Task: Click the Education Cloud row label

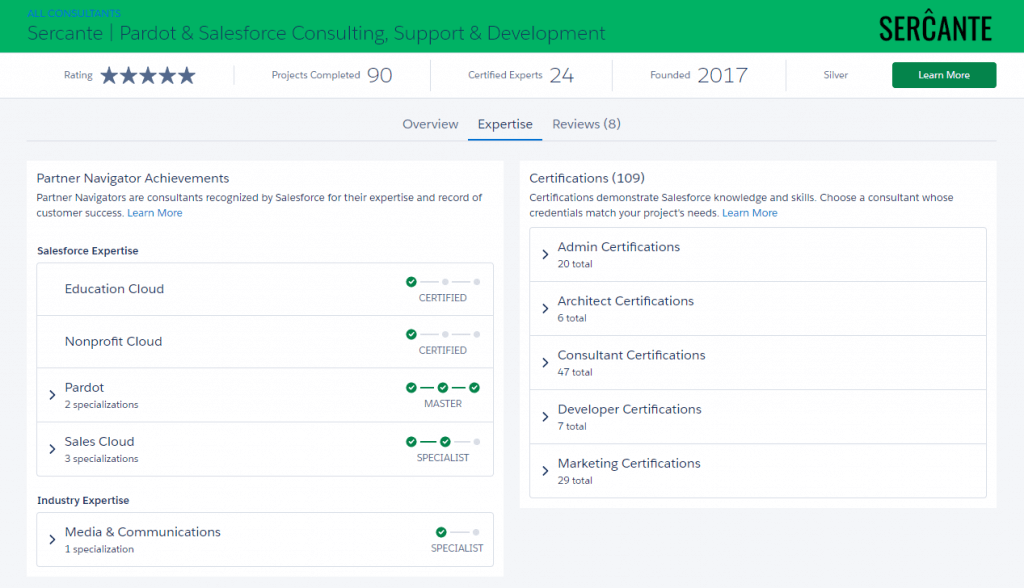Action: [x=114, y=289]
